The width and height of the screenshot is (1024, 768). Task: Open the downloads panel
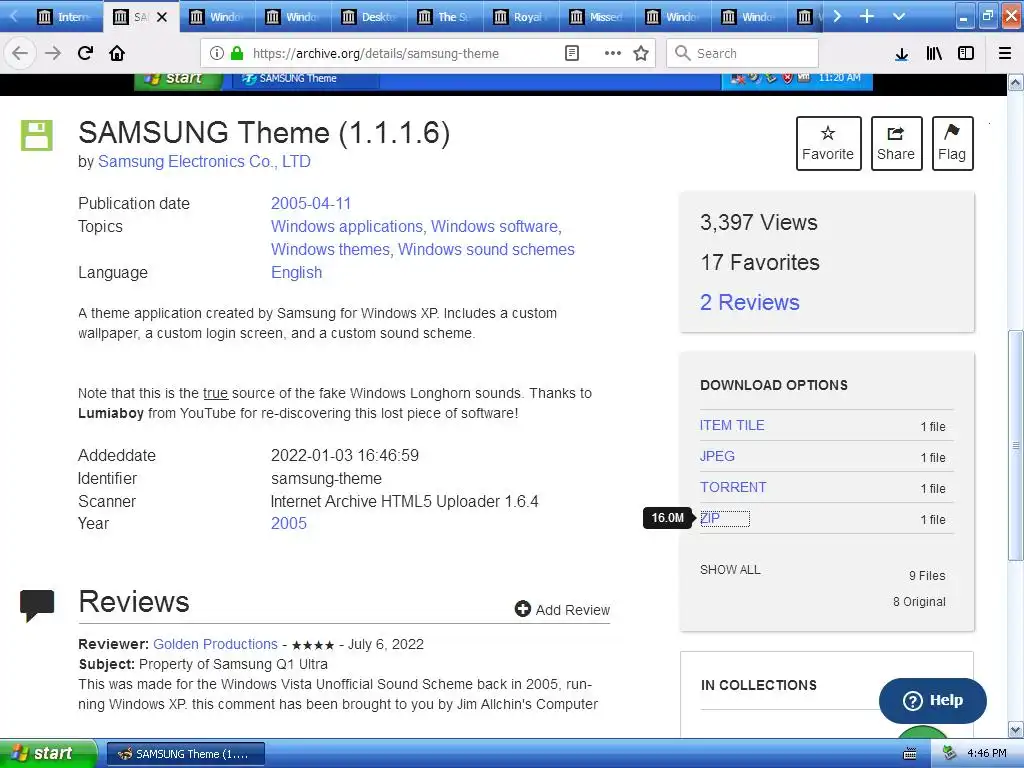coord(901,54)
